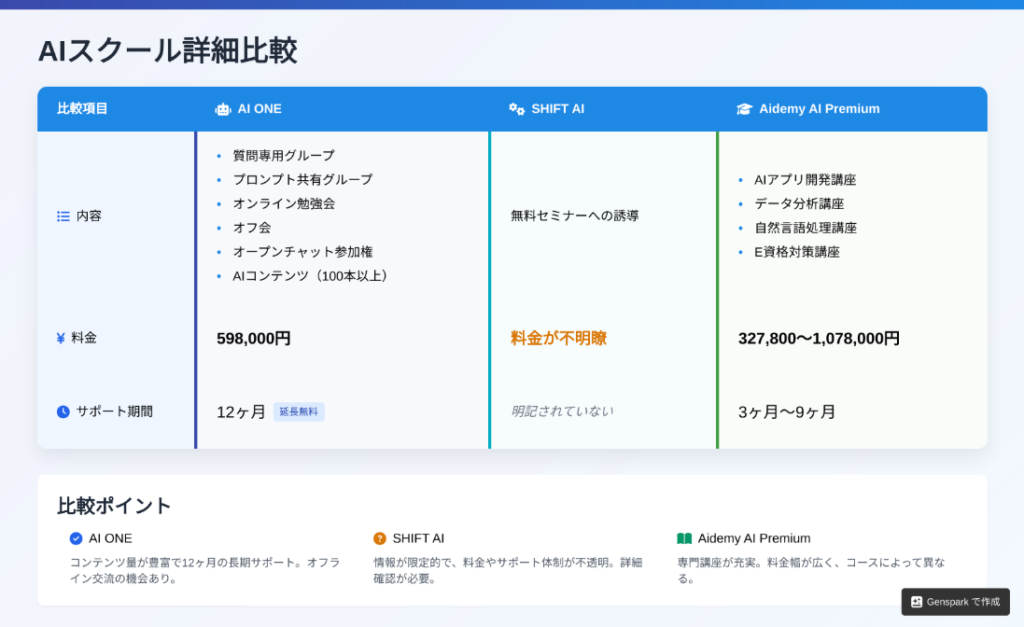Click the 料金が不明瞭 orange text
1024x627 pixels.
558,338
